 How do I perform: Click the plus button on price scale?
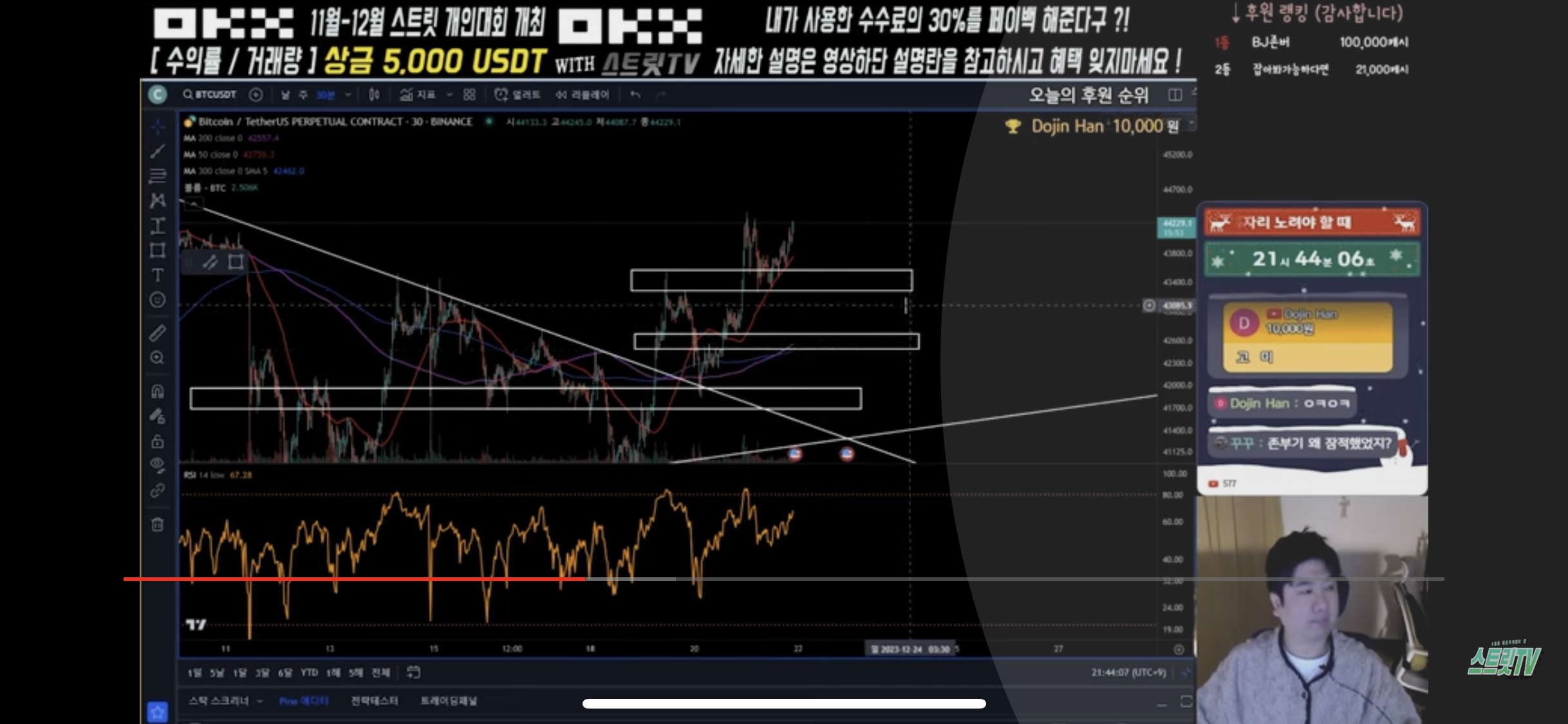click(x=1149, y=306)
